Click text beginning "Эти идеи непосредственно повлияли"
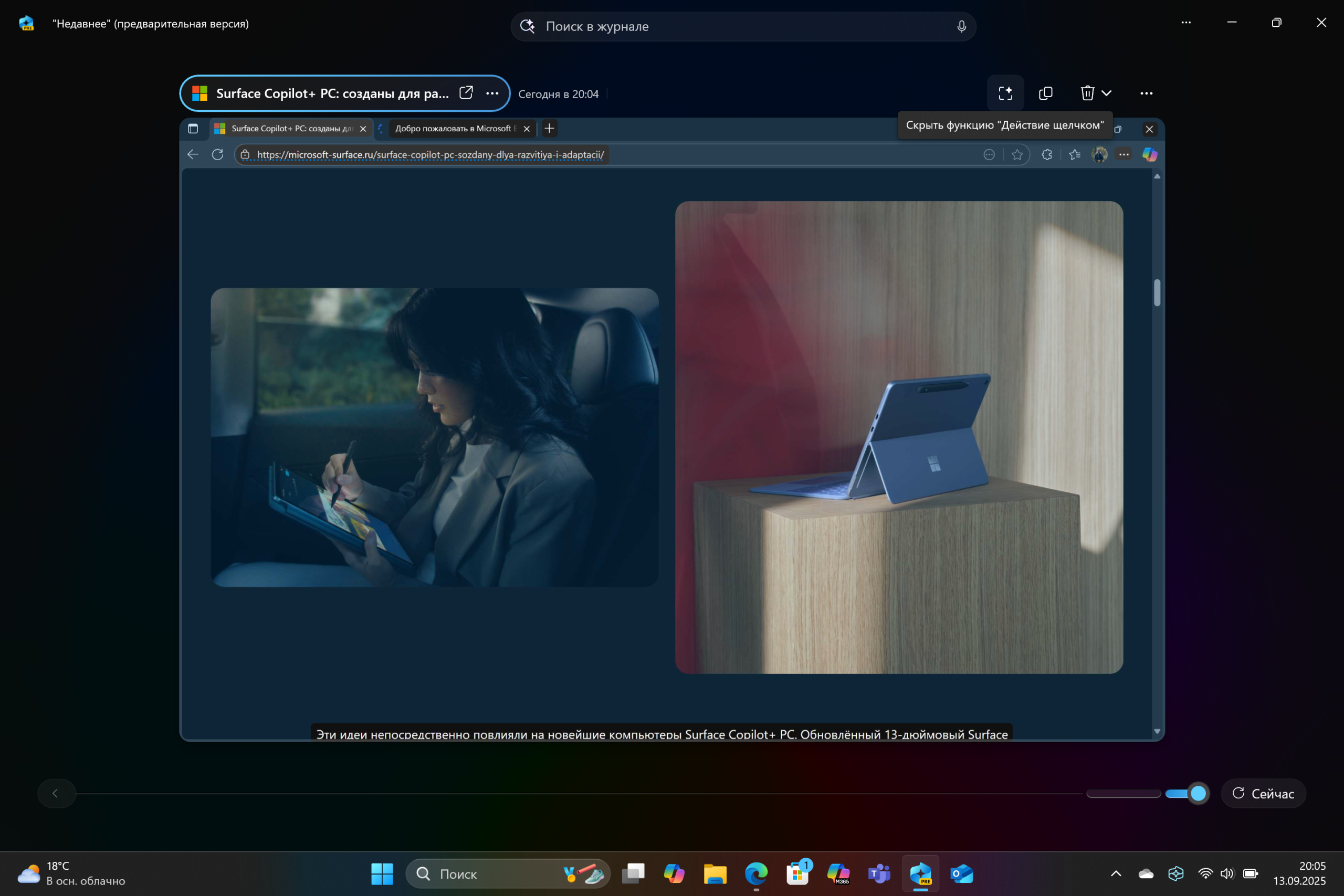The height and width of the screenshot is (896, 1344). (x=661, y=734)
